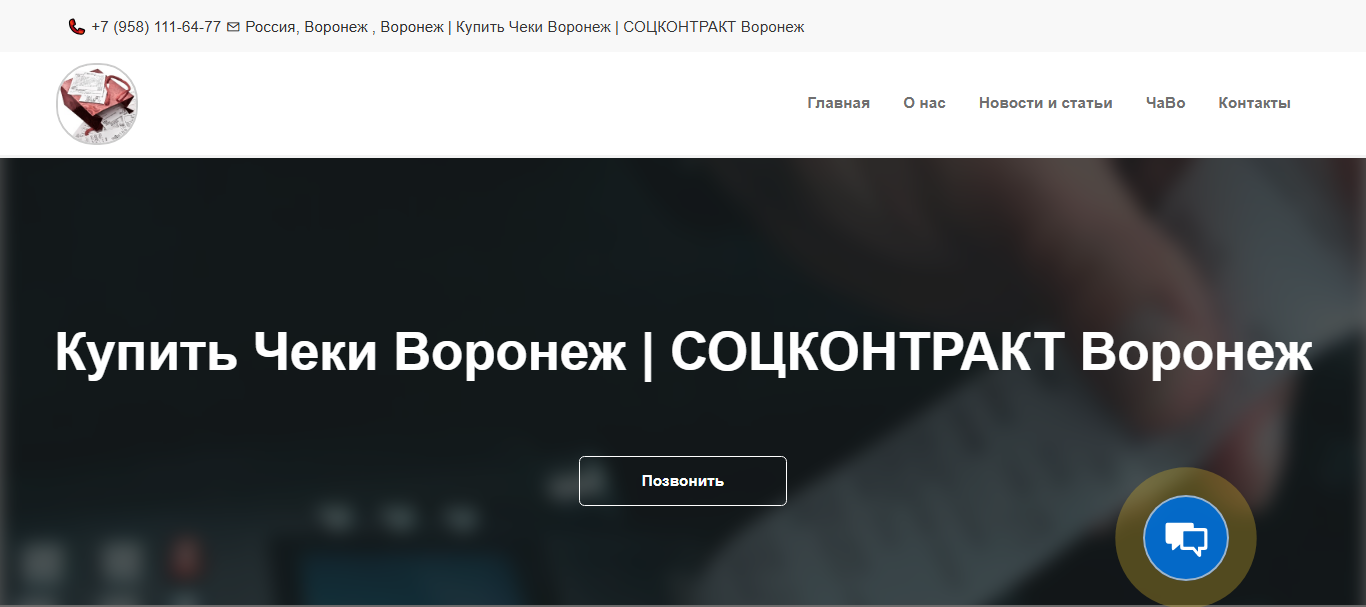1366x607 pixels.
Task: Click phone number +7 (958) 111-64-77
Action: point(156,27)
